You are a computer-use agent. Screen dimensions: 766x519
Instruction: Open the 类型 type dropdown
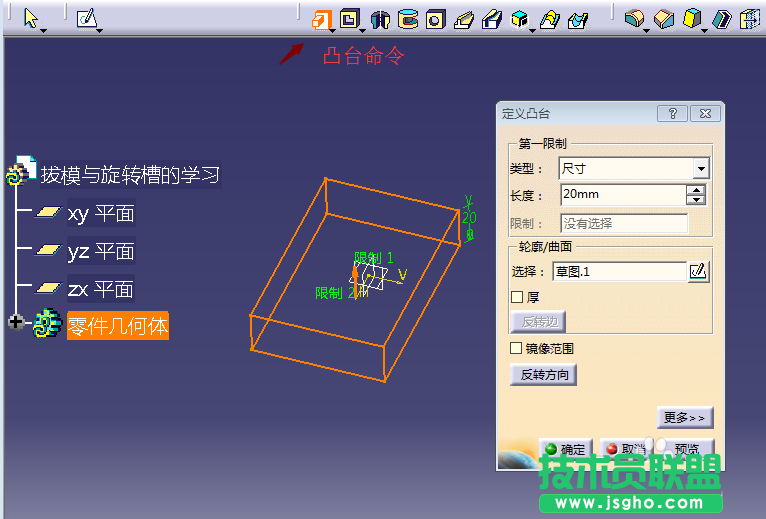700,169
